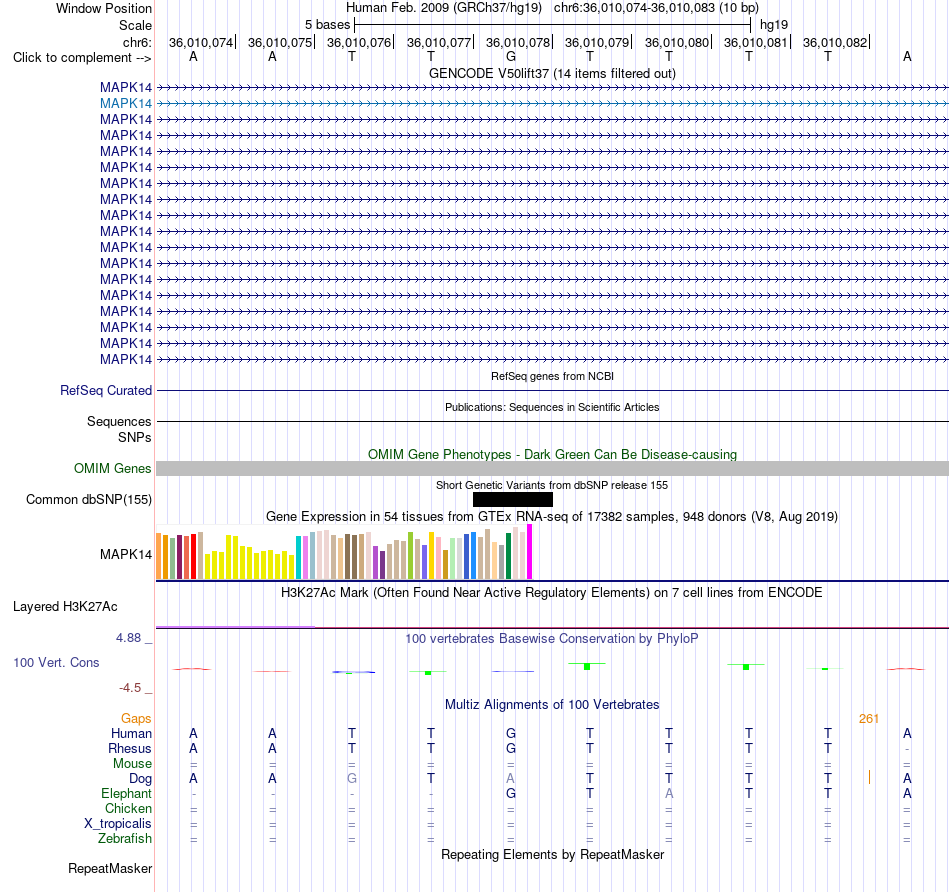Click the gray G base in the Dog row
Viewport: 950px width, 892px height.
tap(352, 778)
